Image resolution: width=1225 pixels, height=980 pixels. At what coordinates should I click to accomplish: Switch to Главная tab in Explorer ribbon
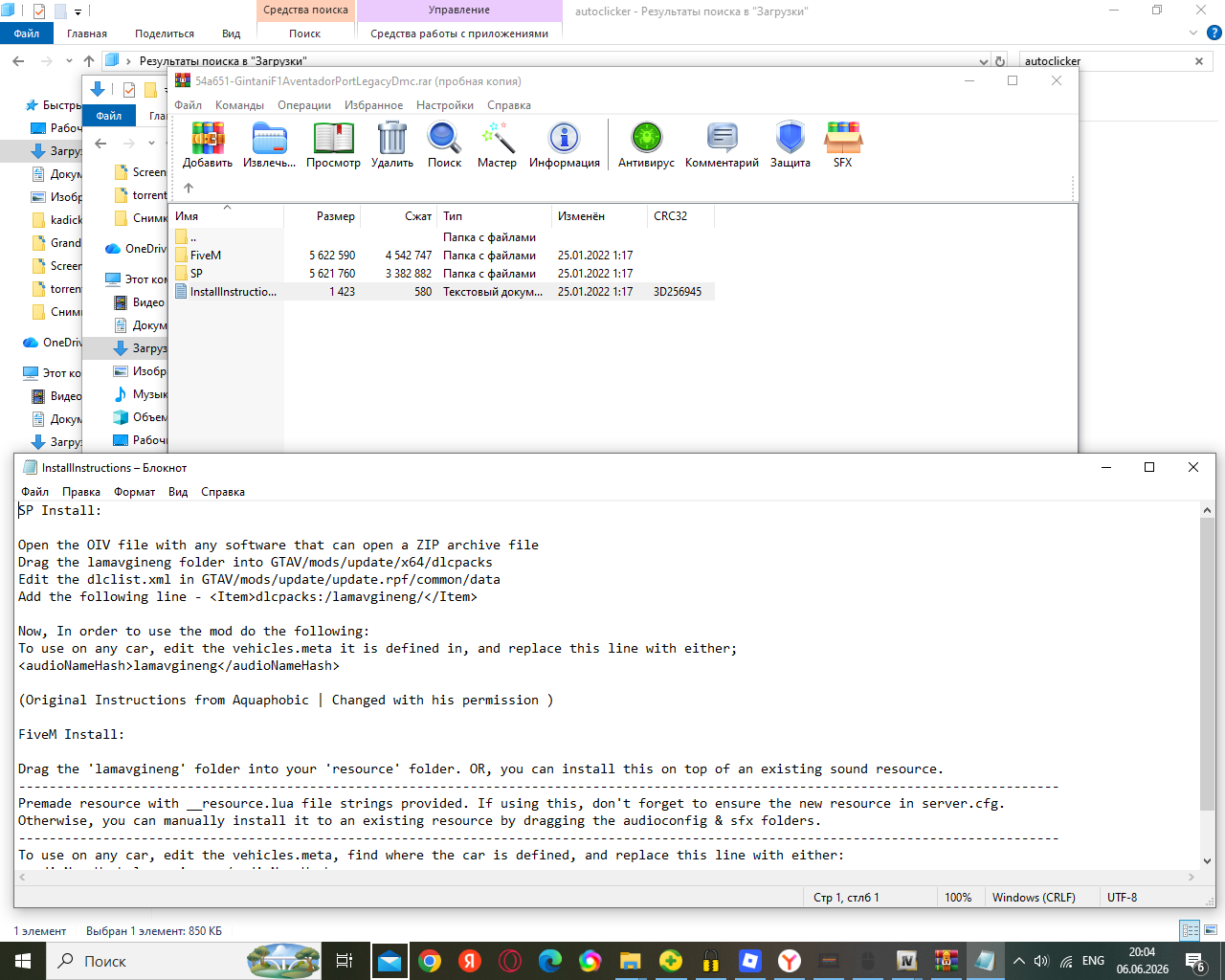coord(87,33)
